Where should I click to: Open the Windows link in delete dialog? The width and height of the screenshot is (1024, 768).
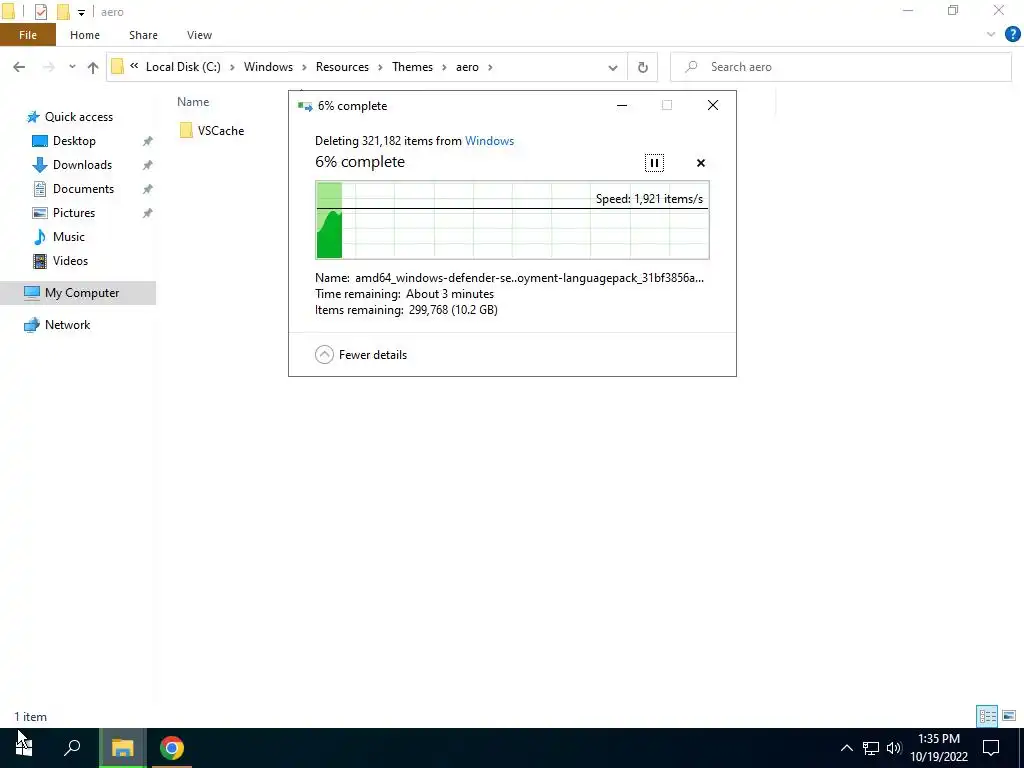point(489,140)
